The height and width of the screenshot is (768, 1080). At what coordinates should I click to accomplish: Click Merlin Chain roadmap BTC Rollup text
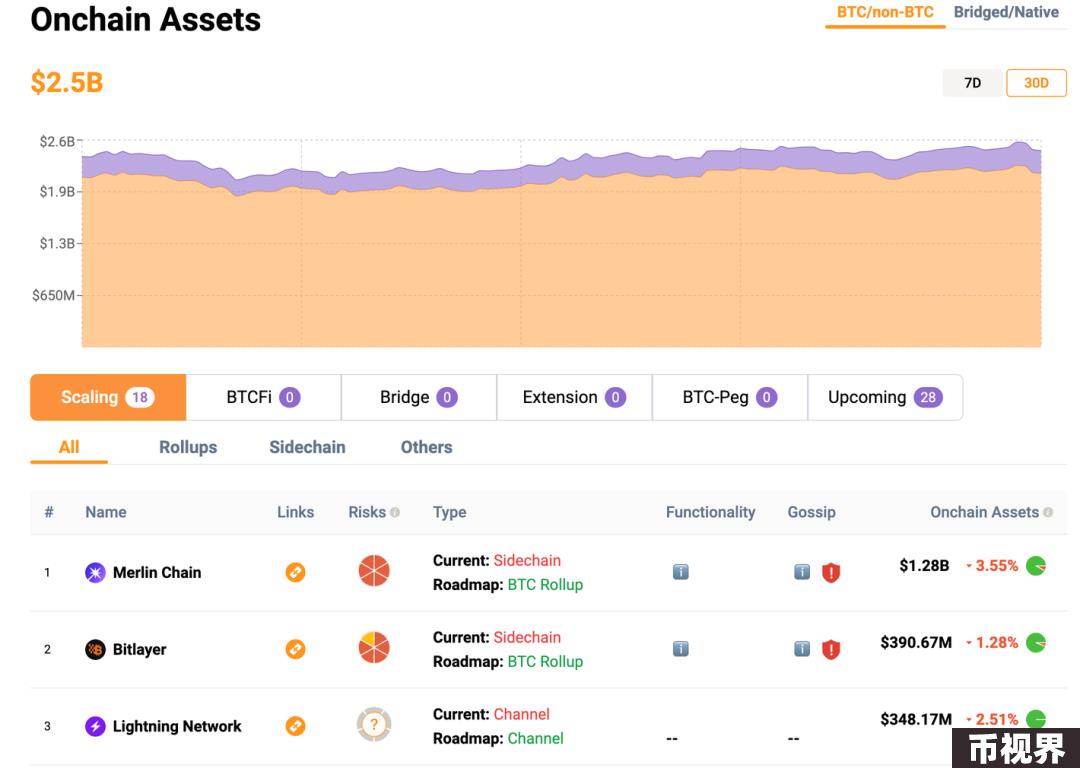click(546, 585)
